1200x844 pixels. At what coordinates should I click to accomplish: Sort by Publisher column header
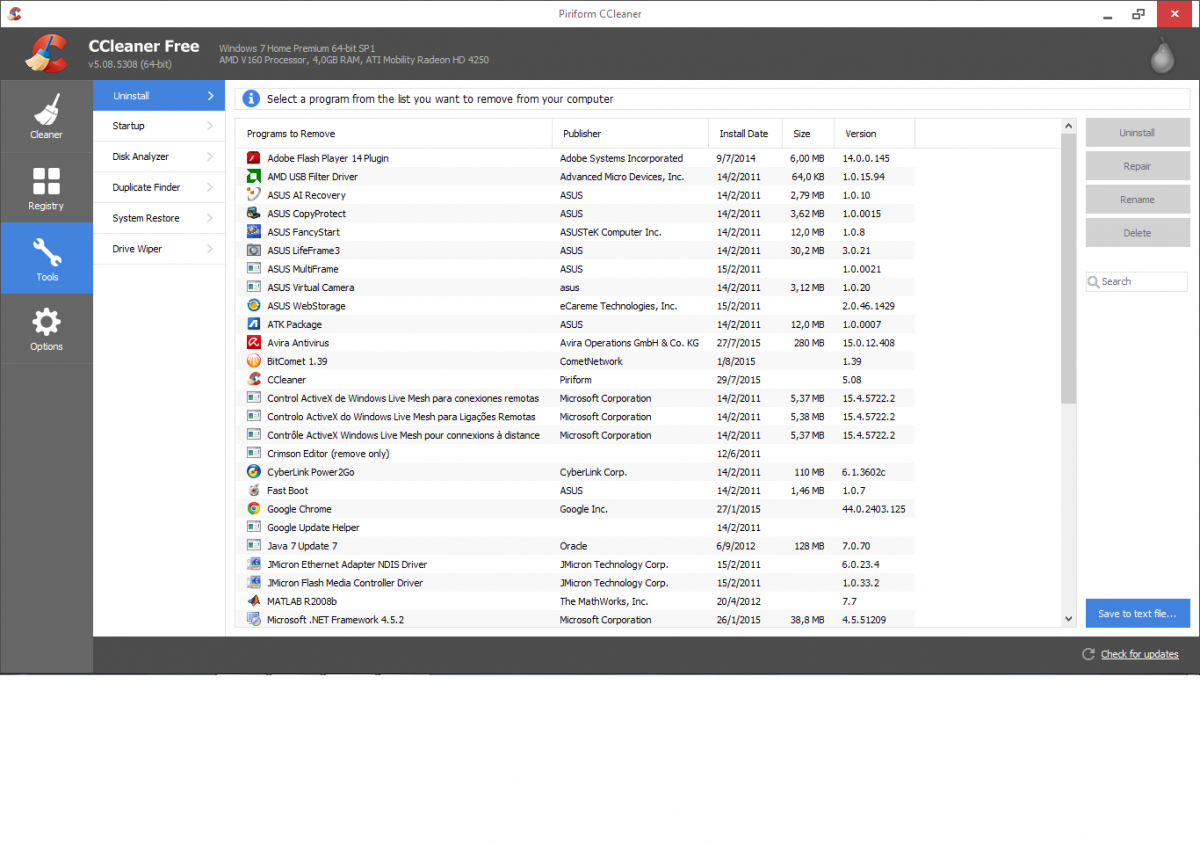tap(630, 133)
